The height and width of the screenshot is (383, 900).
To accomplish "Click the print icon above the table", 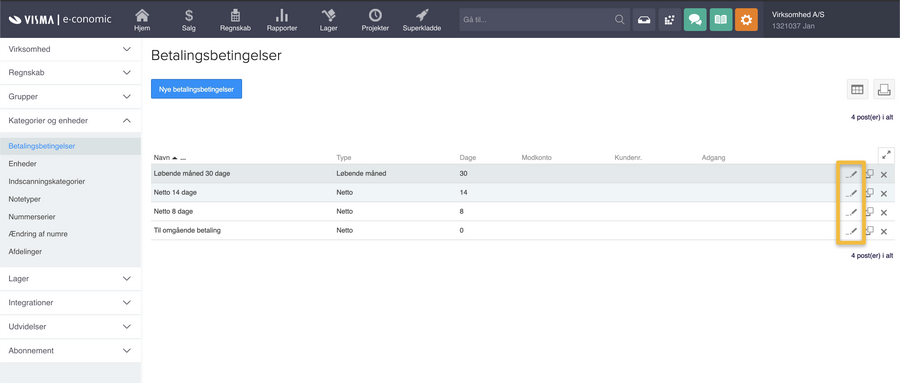I will (x=884, y=89).
